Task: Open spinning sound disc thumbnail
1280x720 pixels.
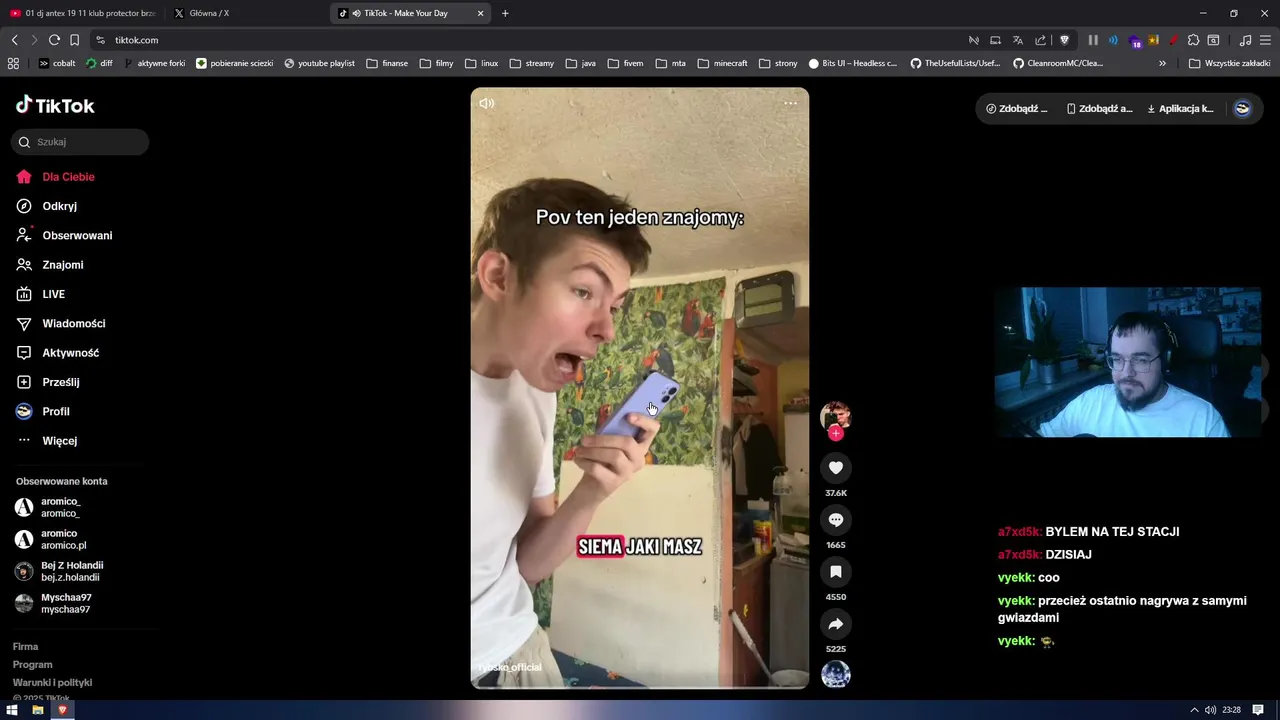Action: click(x=836, y=674)
